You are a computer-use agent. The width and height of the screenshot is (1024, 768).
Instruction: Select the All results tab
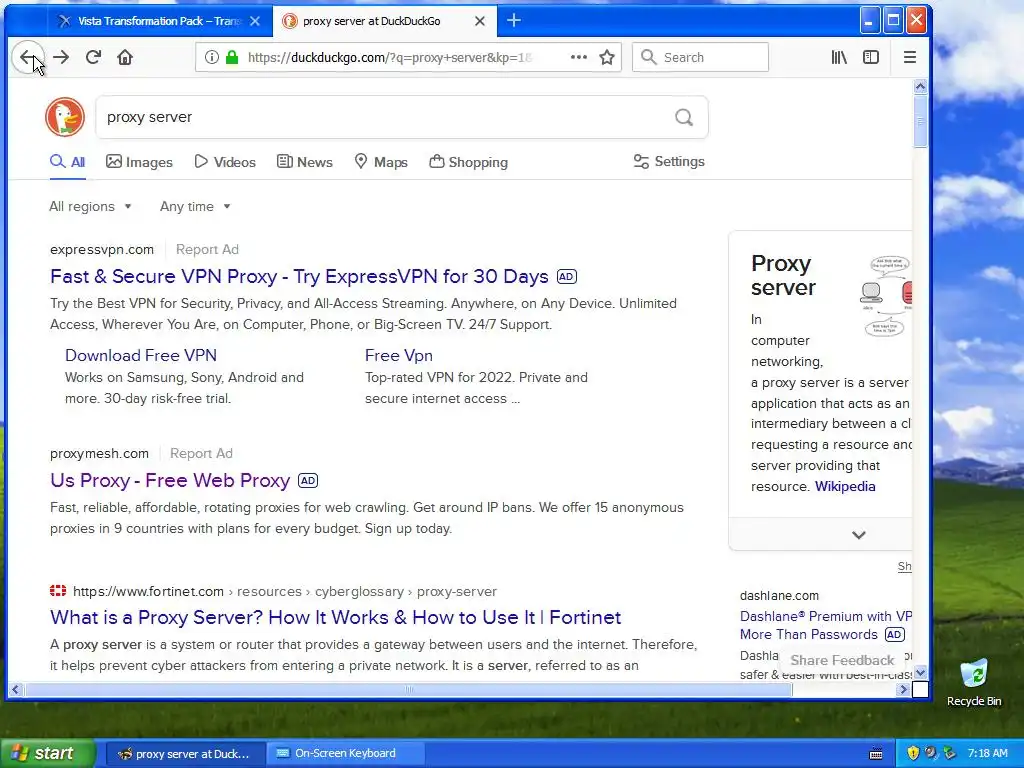pyautogui.click(x=68, y=162)
